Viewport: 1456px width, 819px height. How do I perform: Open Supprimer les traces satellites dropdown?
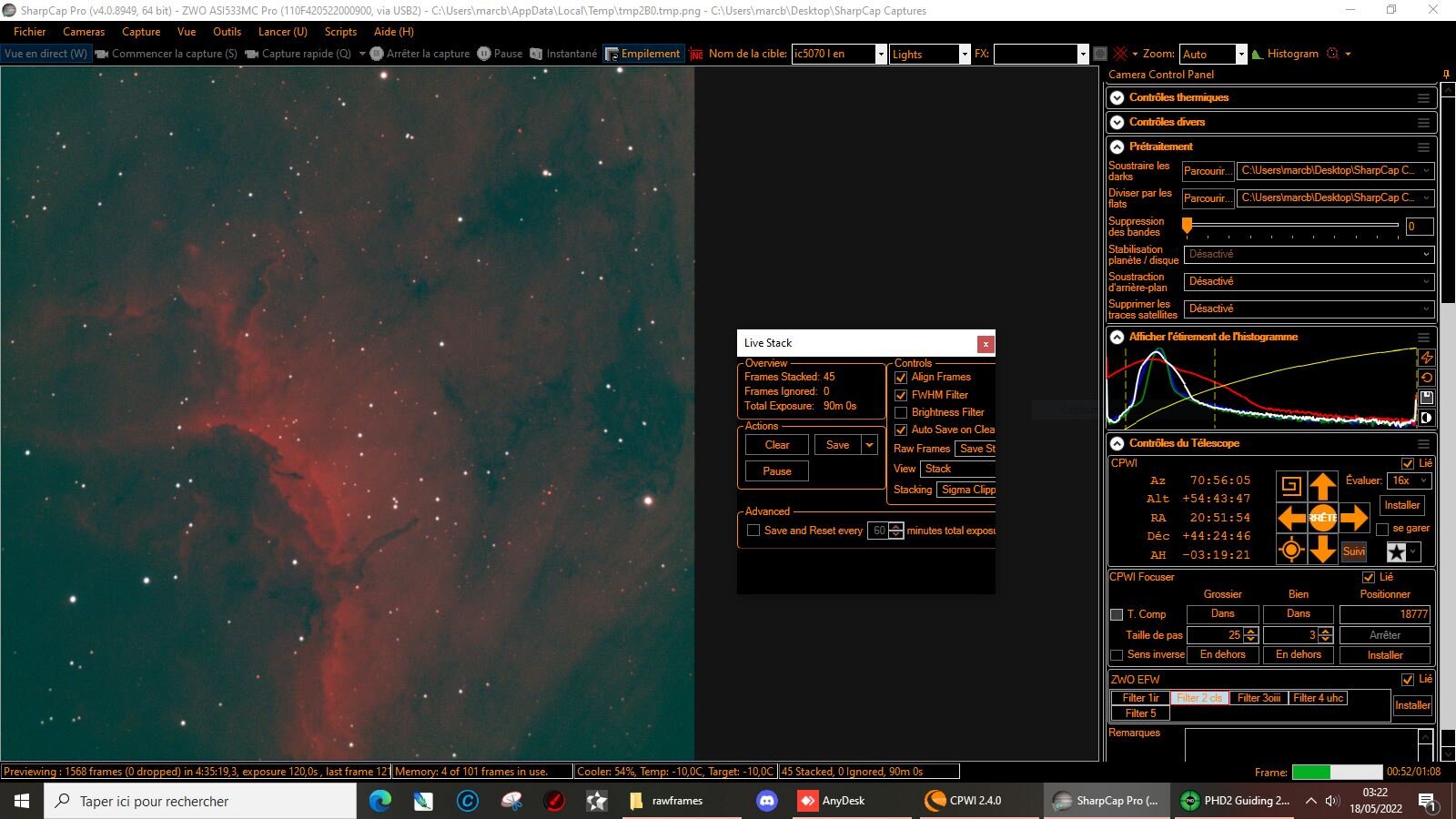coord(1309,308)
